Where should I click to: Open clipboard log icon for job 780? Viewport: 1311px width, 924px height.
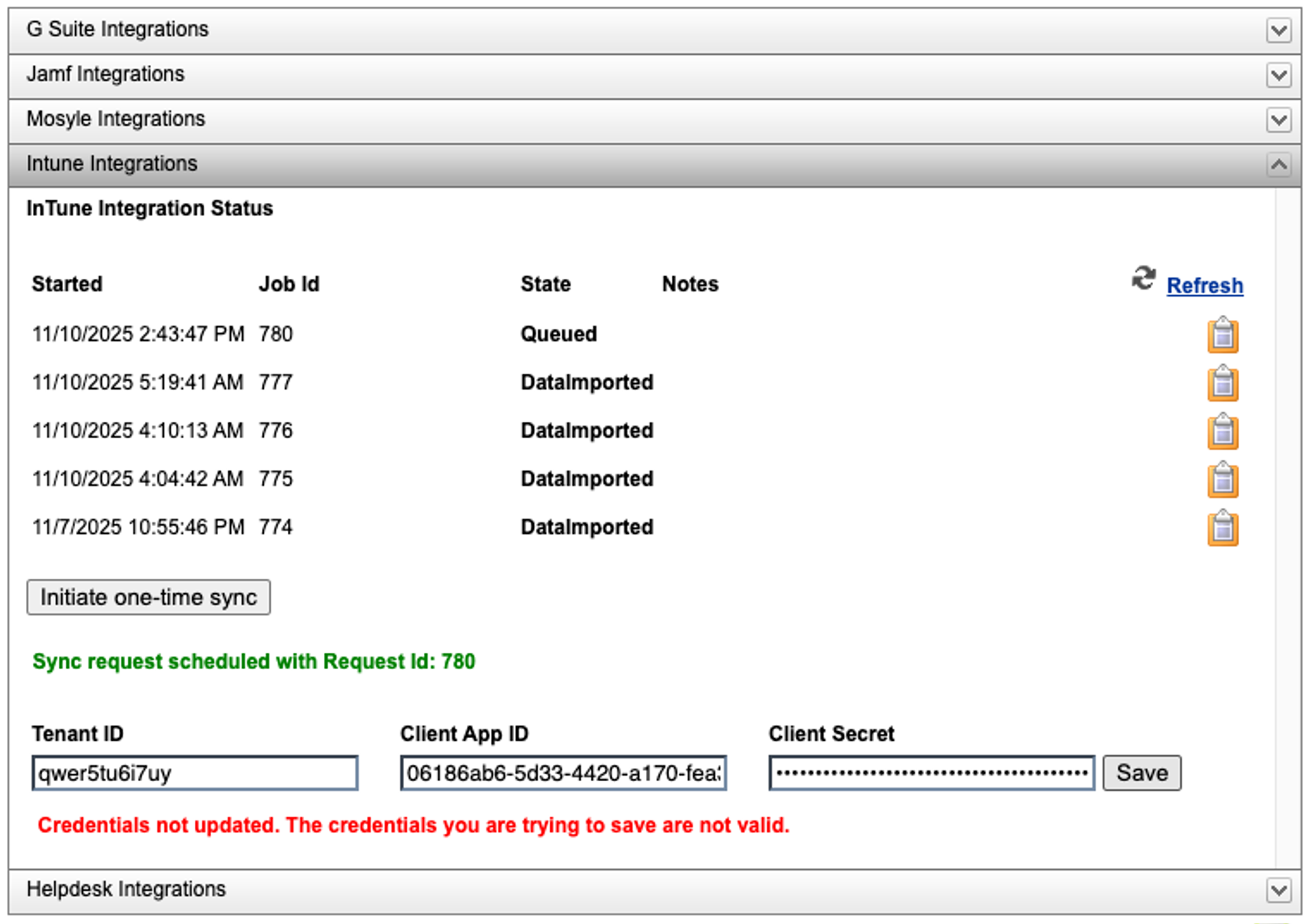click(x=1222, y=335)
